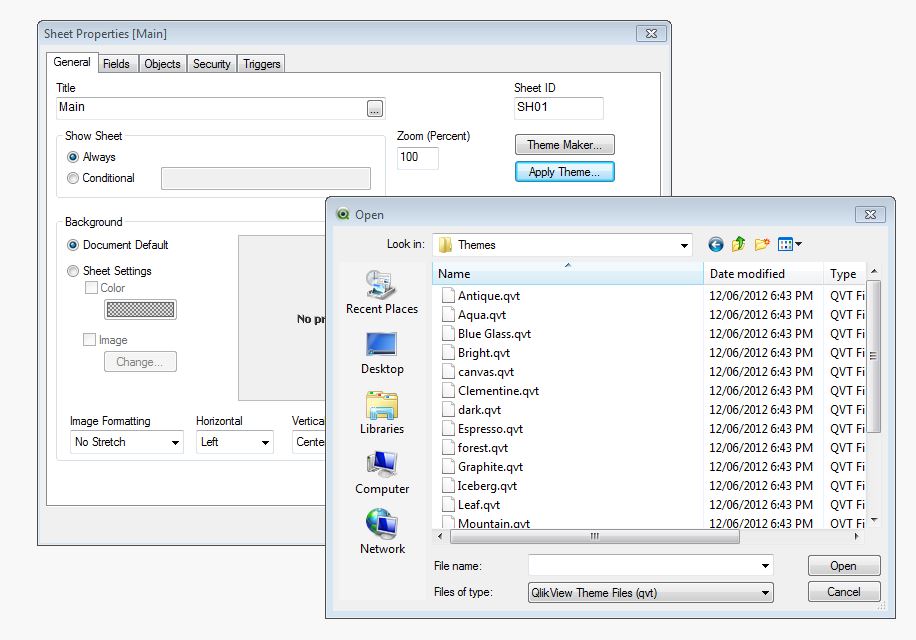Expand the Image Formatting No Stretch dropdown

175,442
